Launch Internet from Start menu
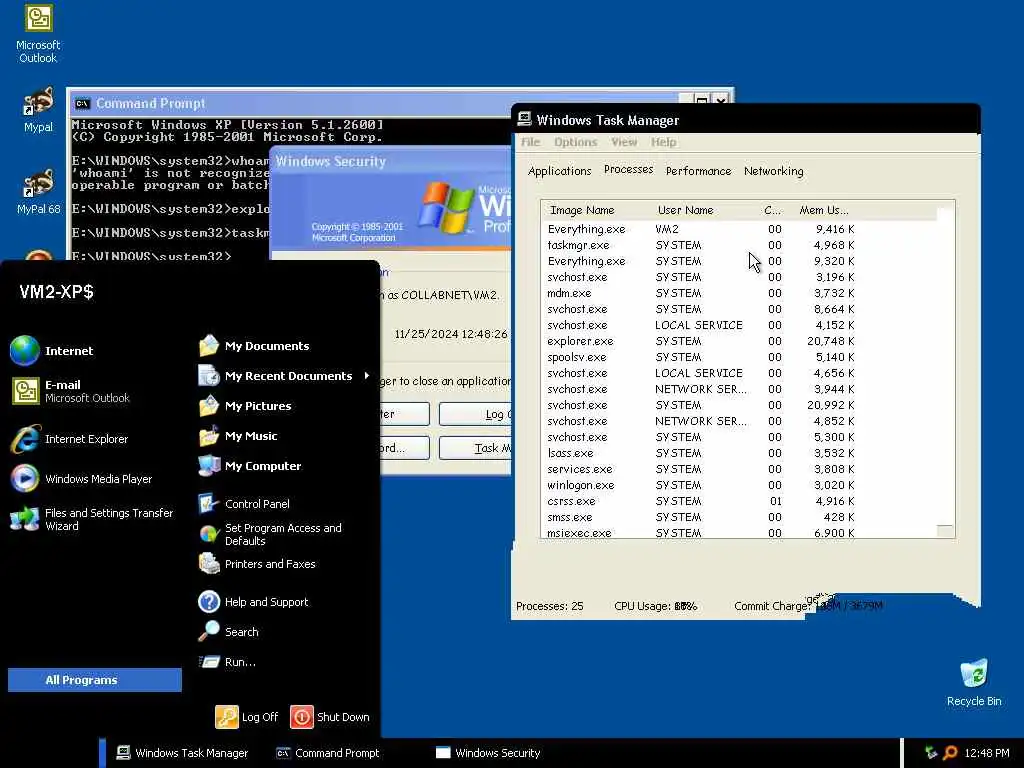 [x=52, y=351]
